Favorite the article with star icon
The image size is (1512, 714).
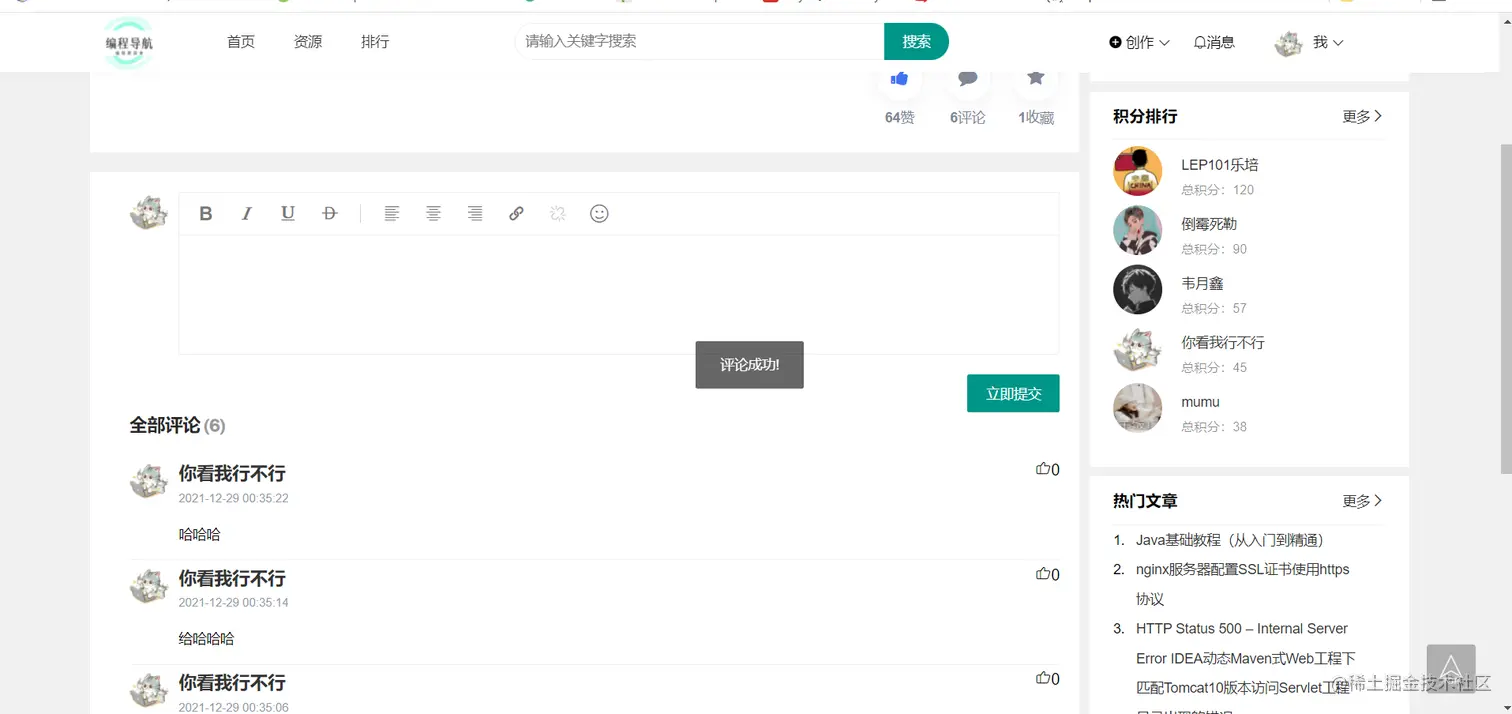coord(1036,78)
